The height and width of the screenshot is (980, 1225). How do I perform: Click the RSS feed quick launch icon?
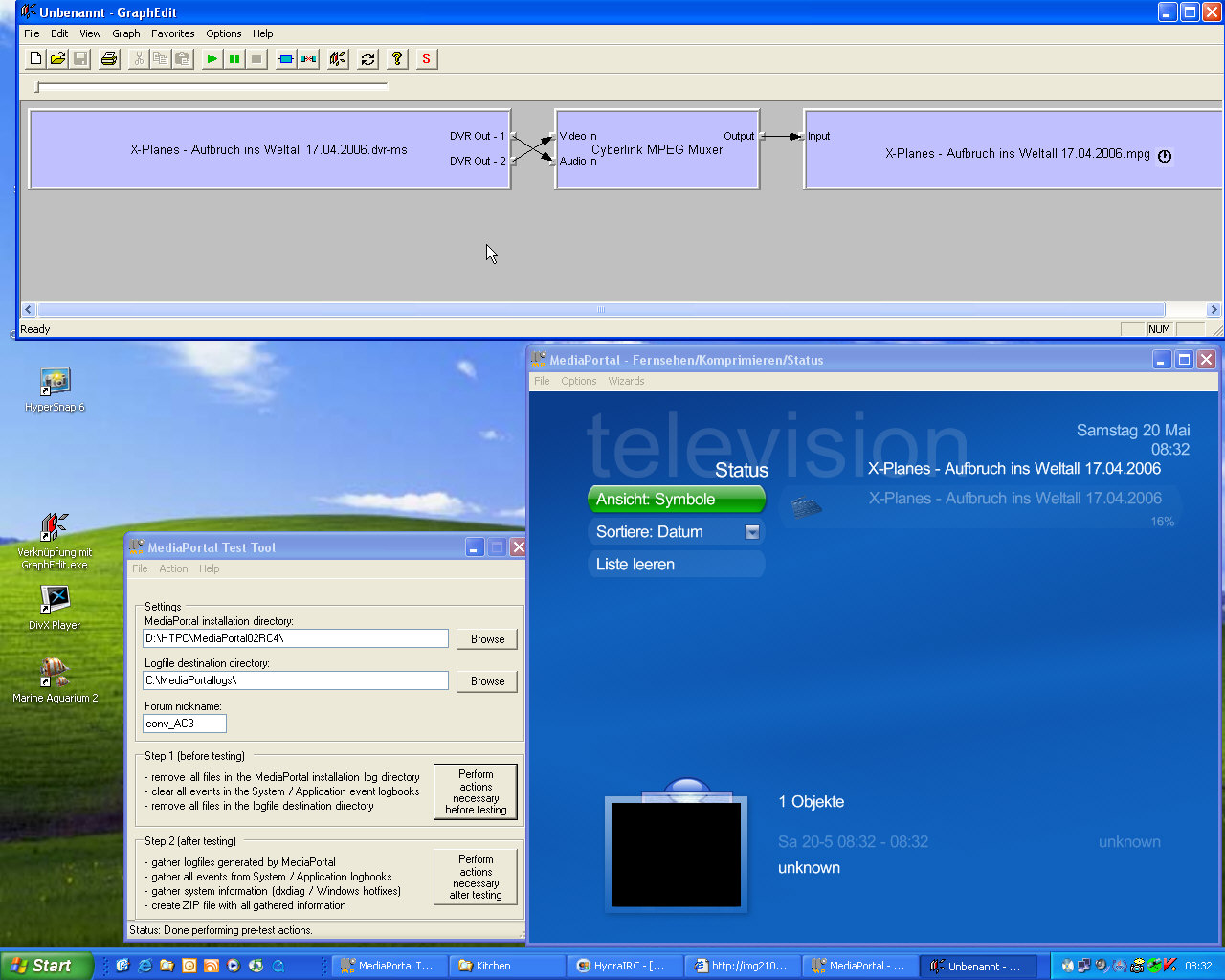211,966
